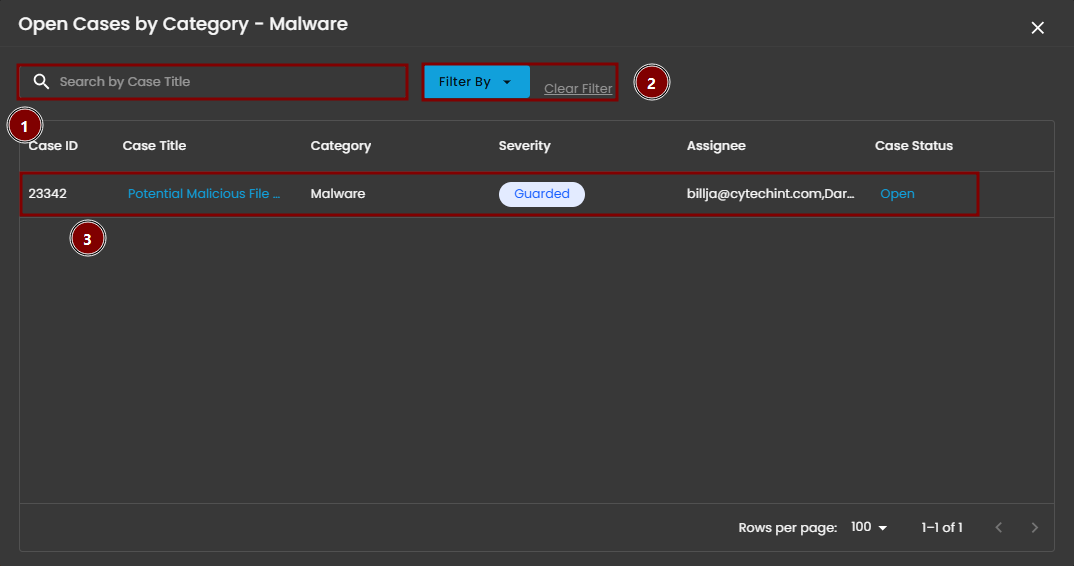The image size is (1074, 566).
Task: Click the Filter By caret arrow
Action: click(x=507, y=82)
